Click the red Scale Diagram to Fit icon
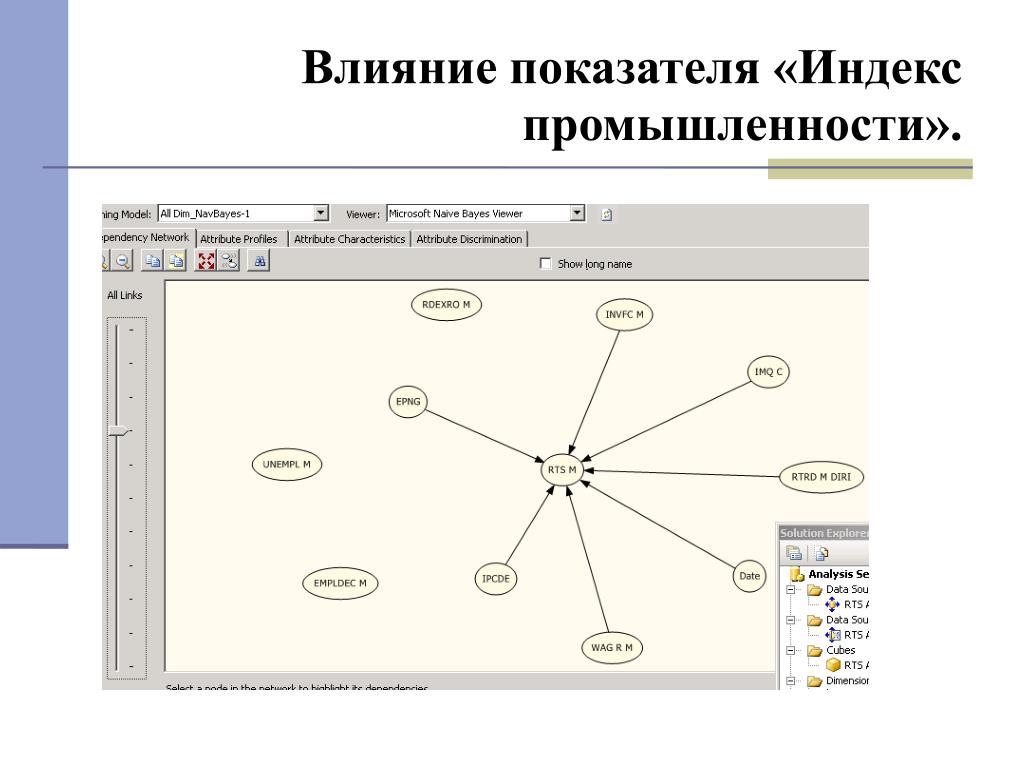This screenshot has height=768, width=1024. point(206,262)
